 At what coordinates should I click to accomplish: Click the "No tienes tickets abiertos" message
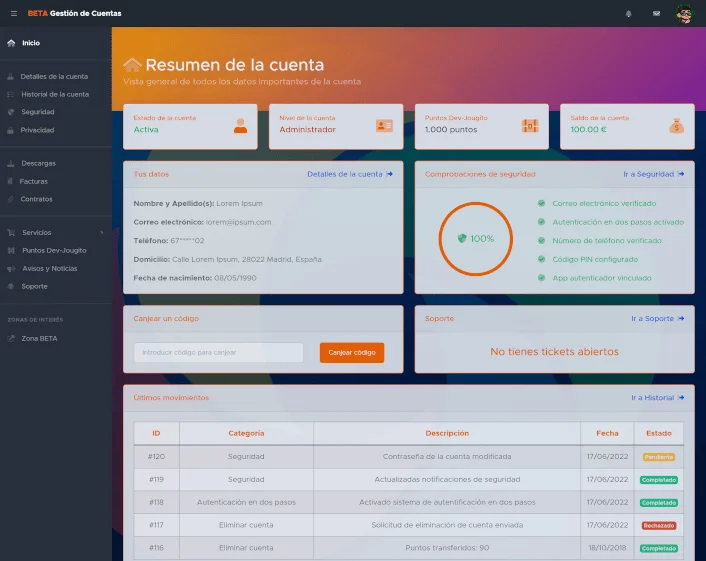(x=554, y=352)
